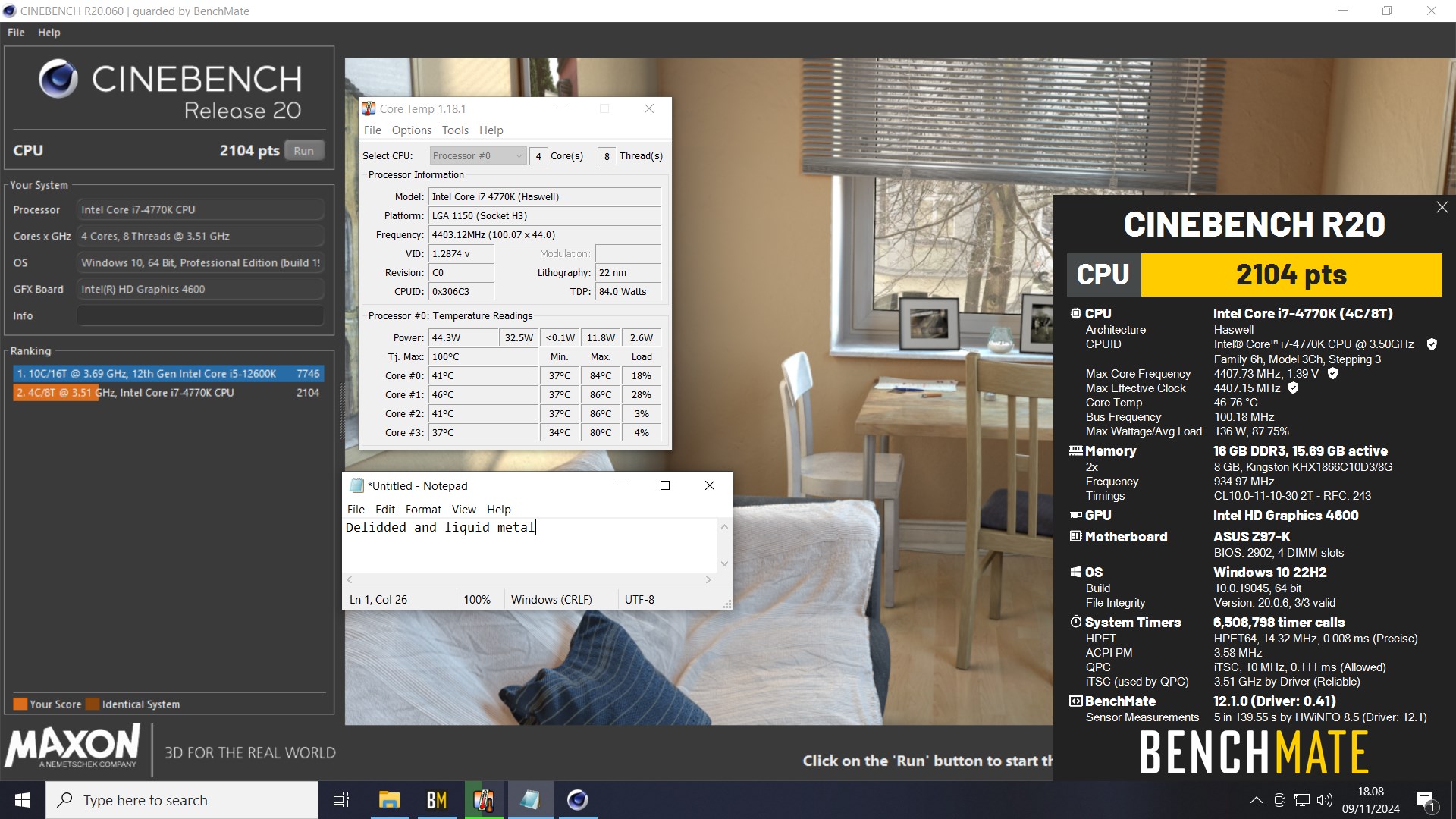
Task: Click the BenchMate version icon in panel
Action: click(x=1075, y=701)
